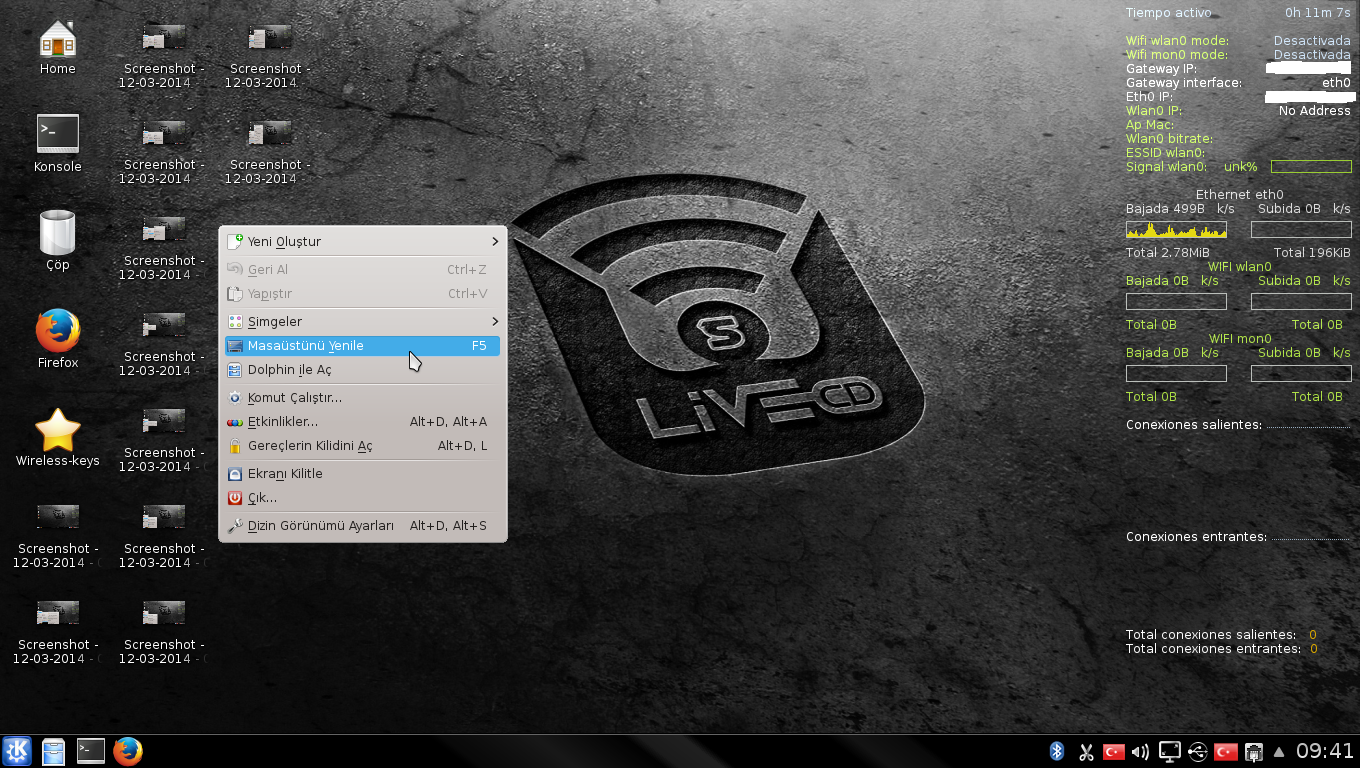The width and height of the screenshot is (1360, 768).
Task: Open Dizin Görünümü Ayarları
Action: pos(363,525)
